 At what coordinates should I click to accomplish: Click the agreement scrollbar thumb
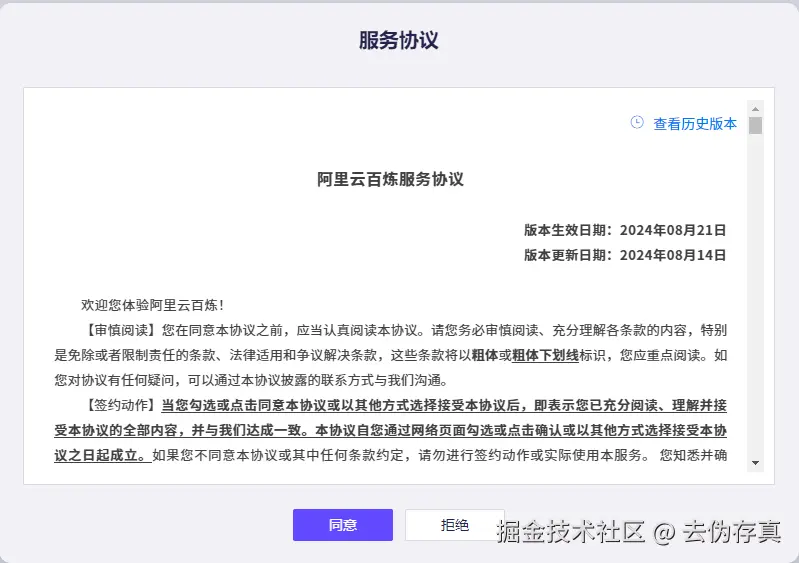click(755, 125)
